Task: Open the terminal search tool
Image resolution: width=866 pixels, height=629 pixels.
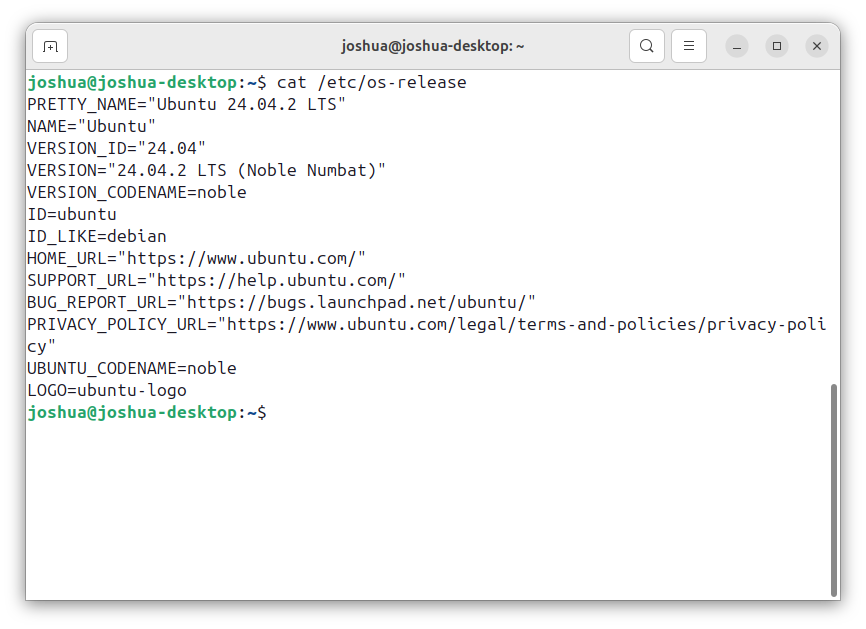Action: 647,46
